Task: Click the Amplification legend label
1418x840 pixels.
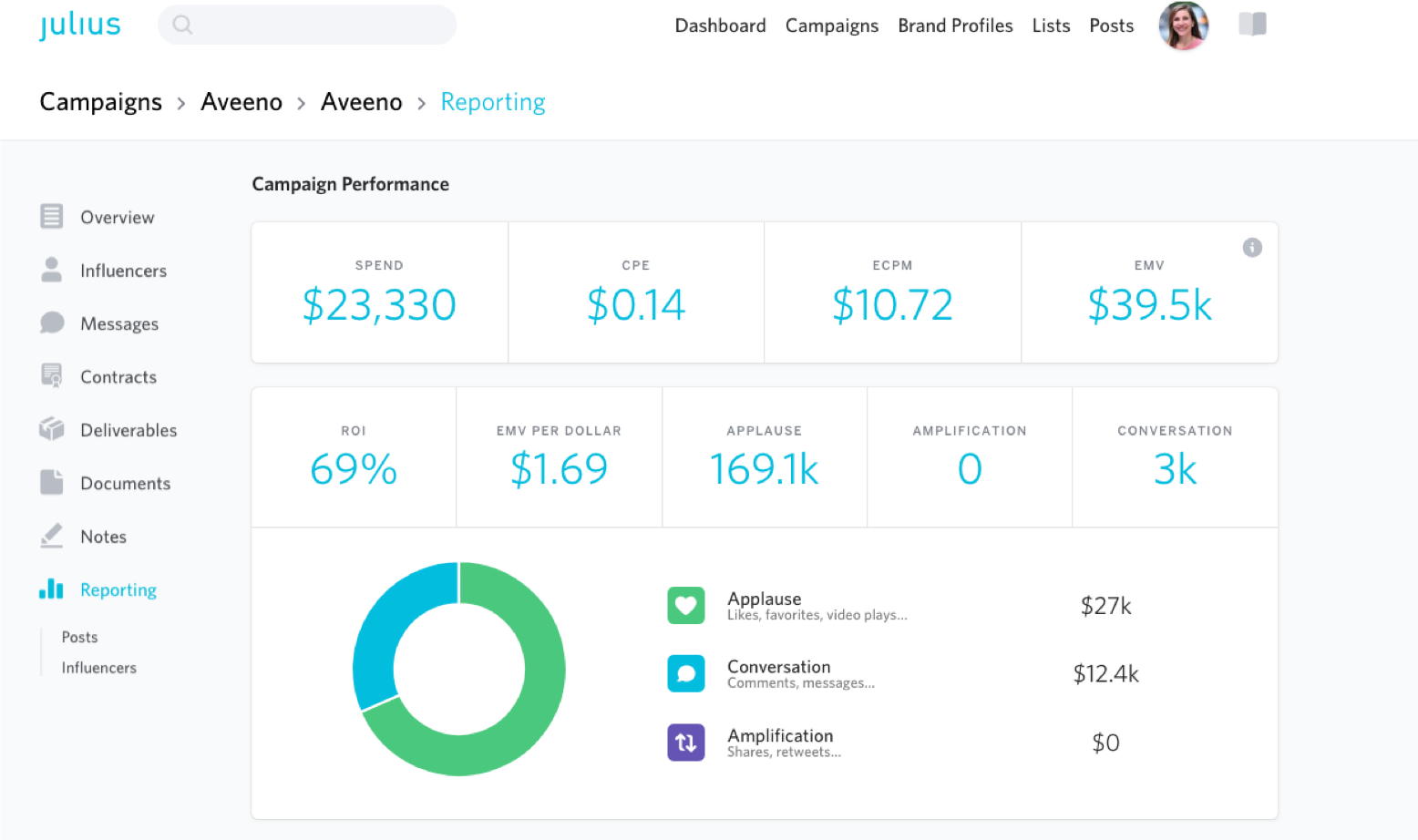Action: [x=780, y=736]
